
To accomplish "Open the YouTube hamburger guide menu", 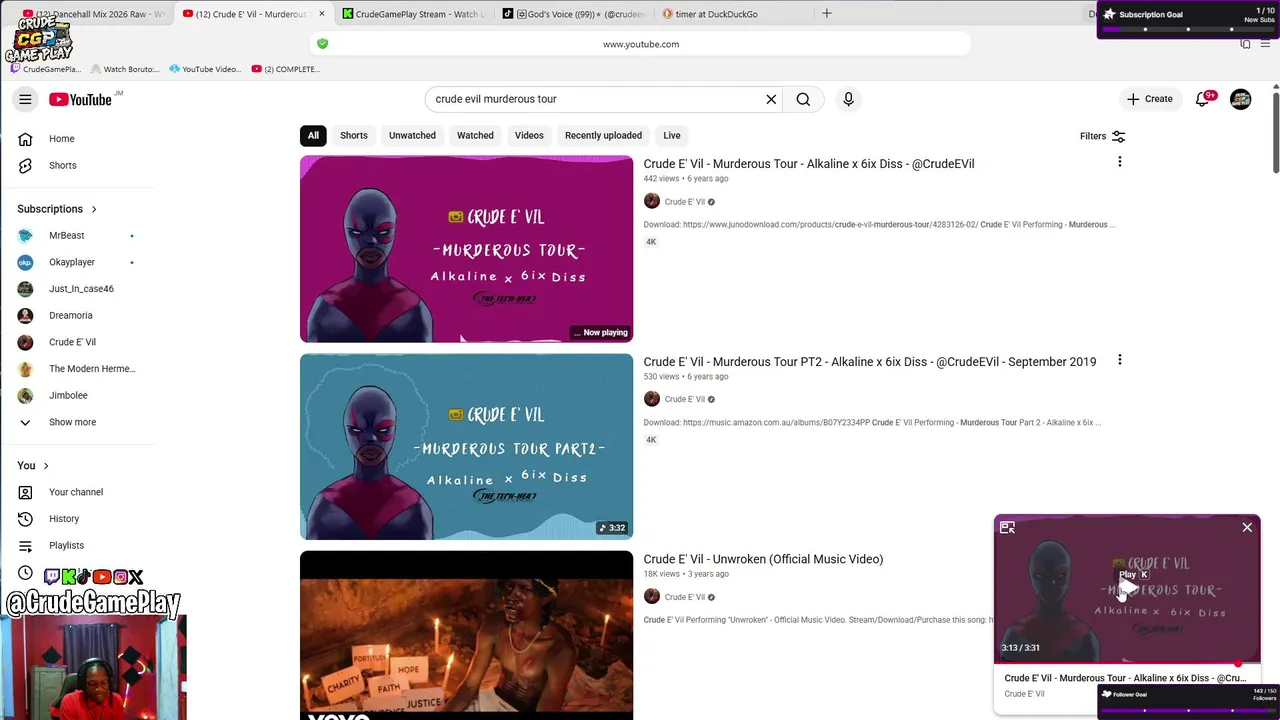I will (25, 99).
